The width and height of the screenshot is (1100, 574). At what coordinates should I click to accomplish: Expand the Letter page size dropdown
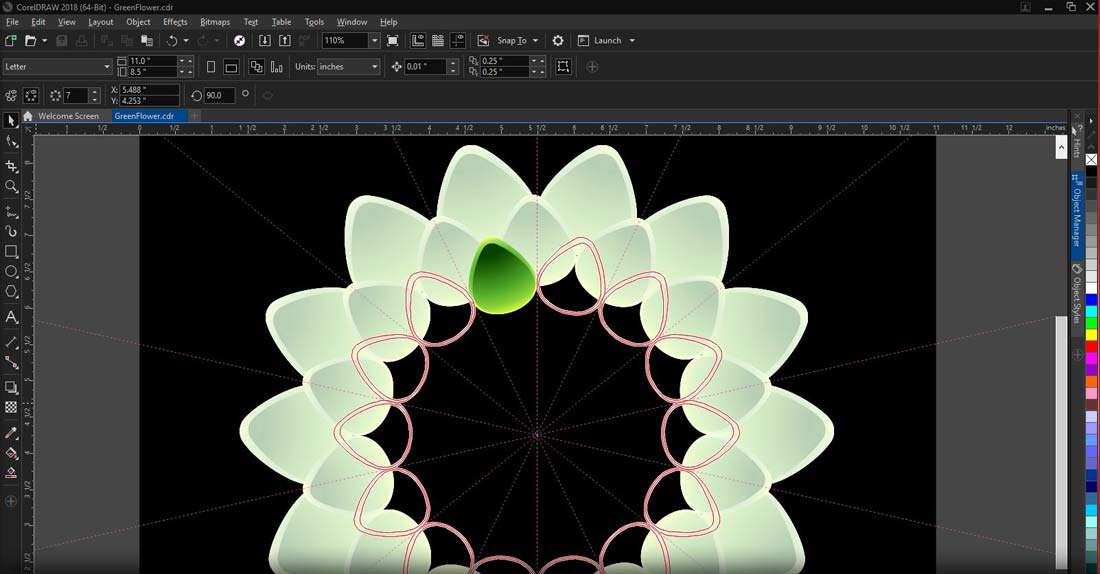tap(107, 67)
